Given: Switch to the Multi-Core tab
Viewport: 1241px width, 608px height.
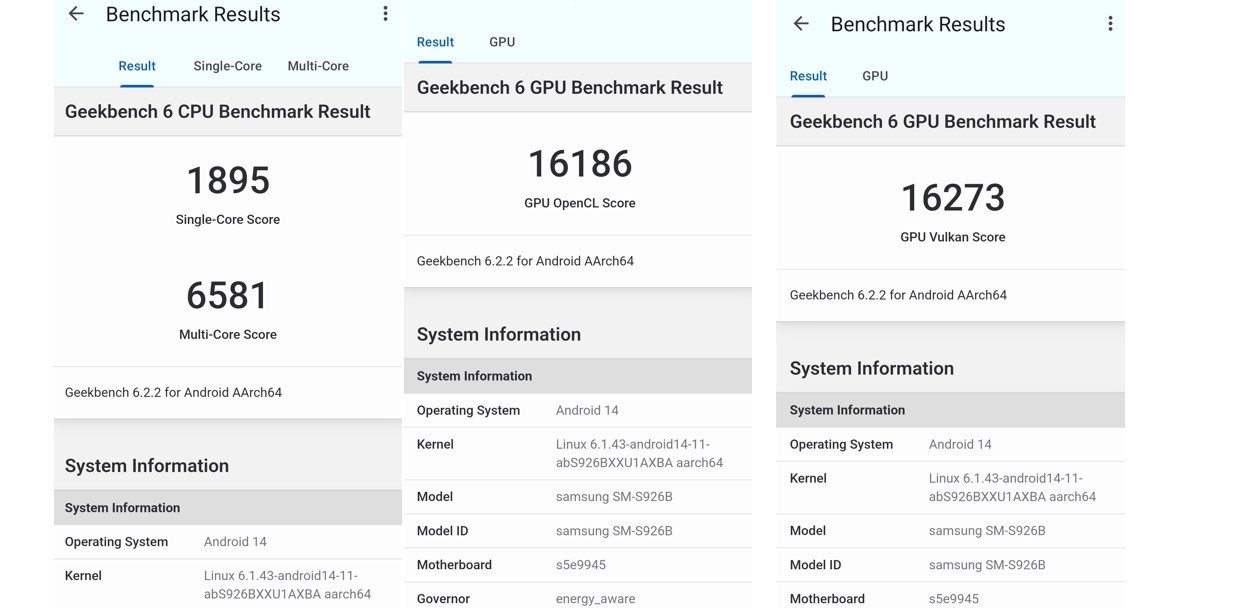Looking at the screenshot, I should click(318, 66).
